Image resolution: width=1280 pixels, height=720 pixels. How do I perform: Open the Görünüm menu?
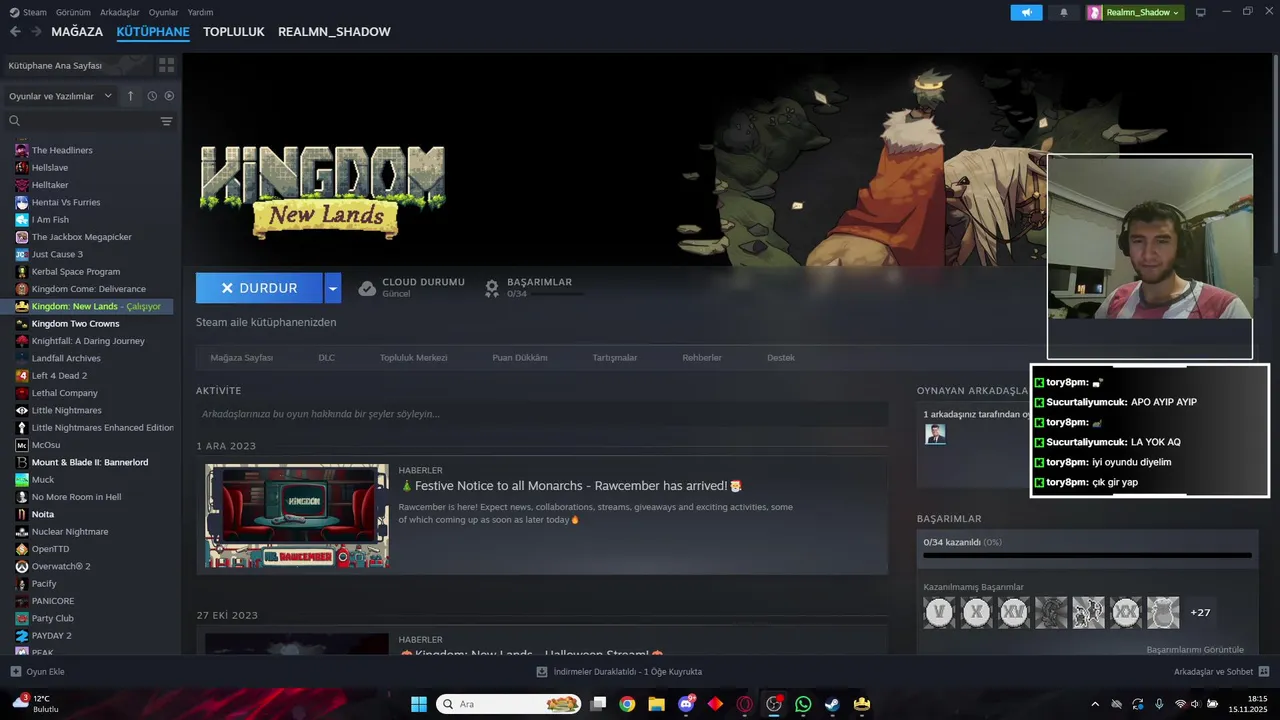pos(74,12)
